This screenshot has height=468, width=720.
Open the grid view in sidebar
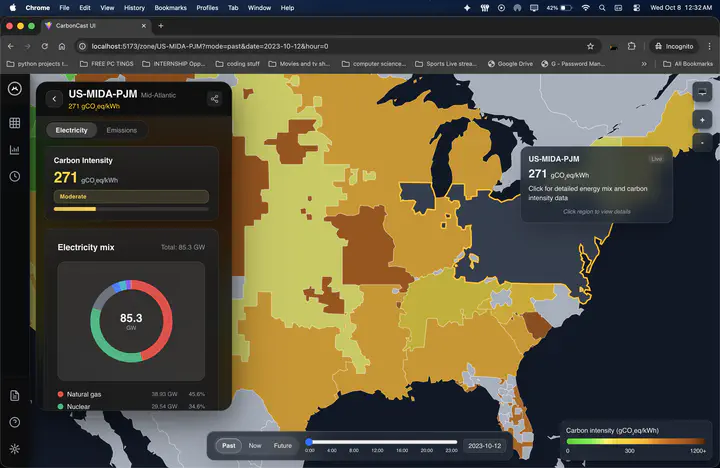[x=14, y=123]
